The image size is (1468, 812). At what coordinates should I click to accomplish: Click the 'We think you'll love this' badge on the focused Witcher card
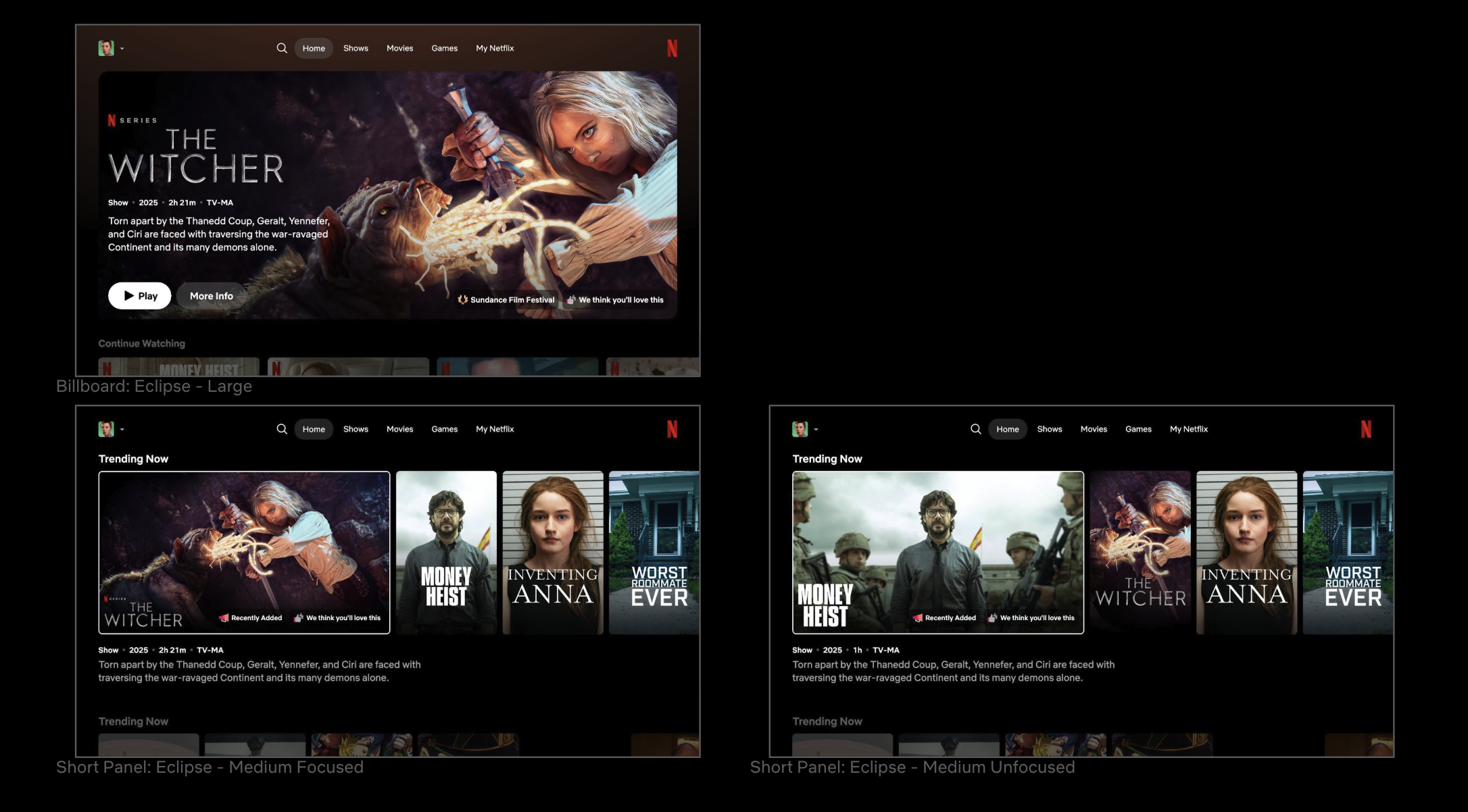pyautogui.click(x=337, y=618)
